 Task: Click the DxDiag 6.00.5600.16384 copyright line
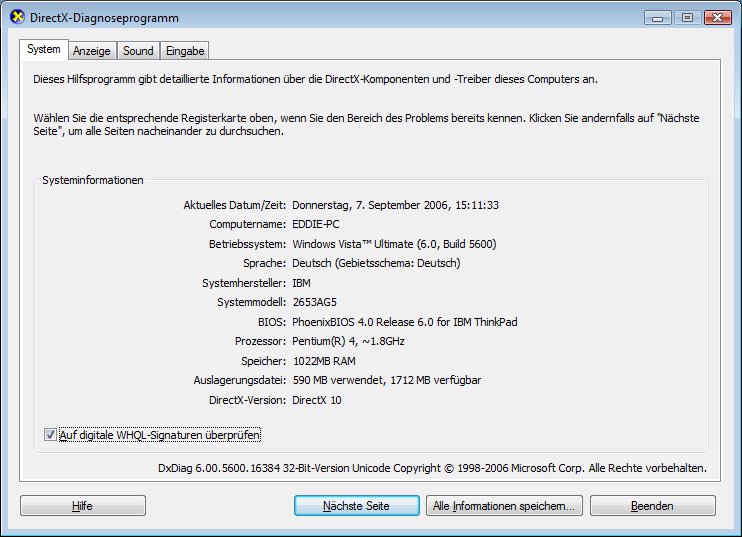432,468
